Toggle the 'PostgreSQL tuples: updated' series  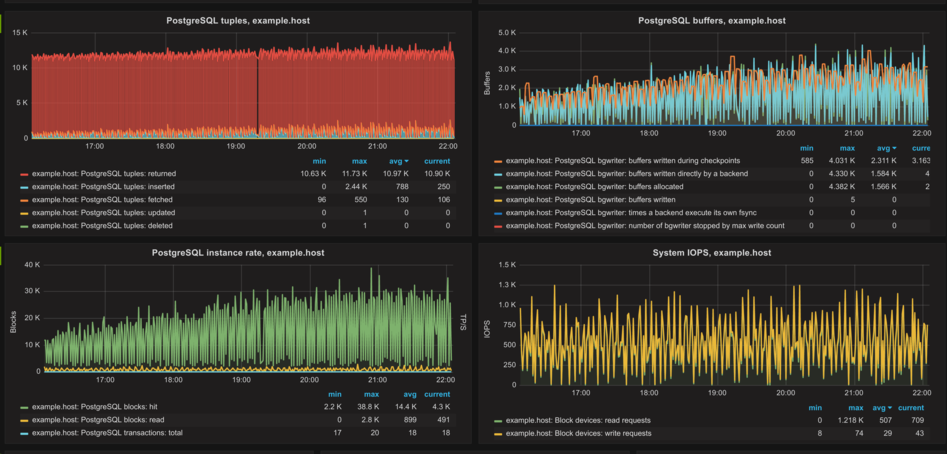103,213
